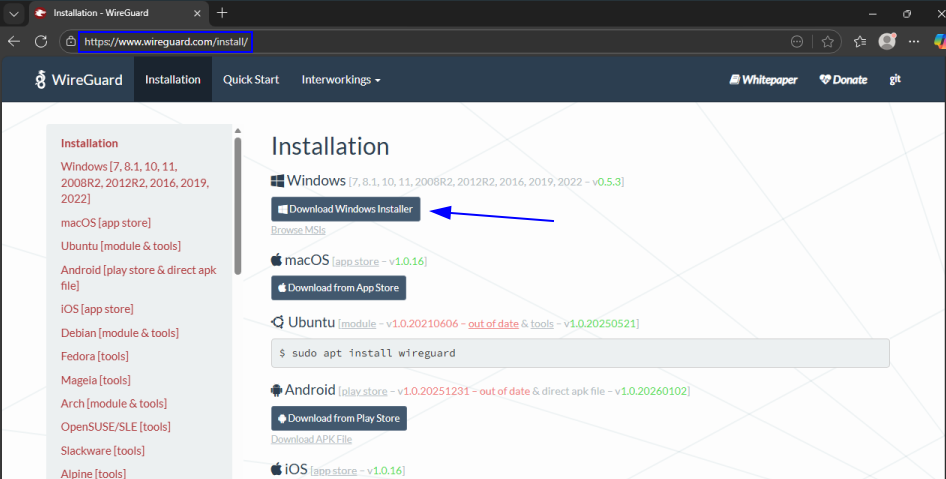946x479 pixels.
Task: Click the WireGuard logo in navbar
Action: click(78, 80)
